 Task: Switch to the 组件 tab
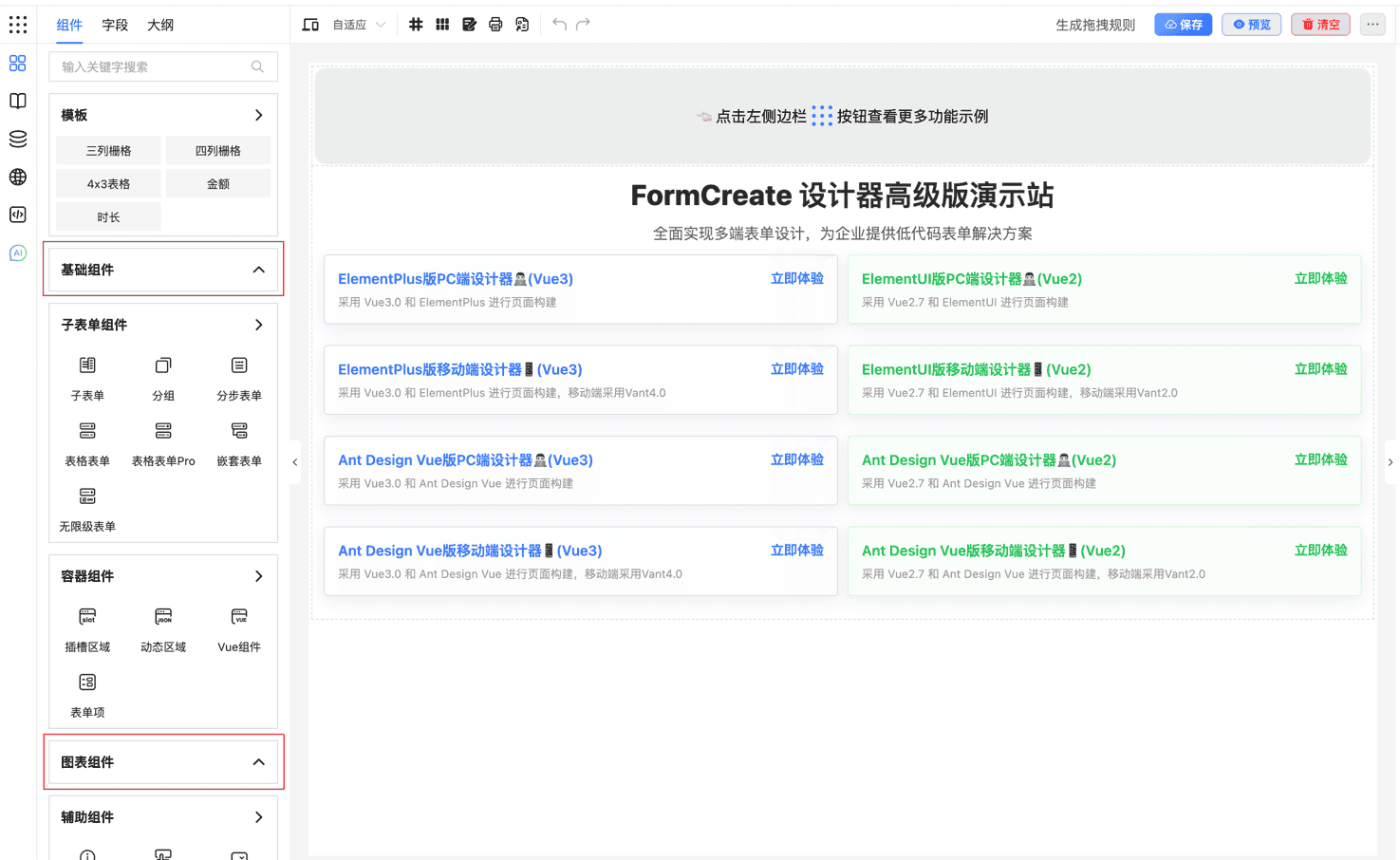point(69,25)
